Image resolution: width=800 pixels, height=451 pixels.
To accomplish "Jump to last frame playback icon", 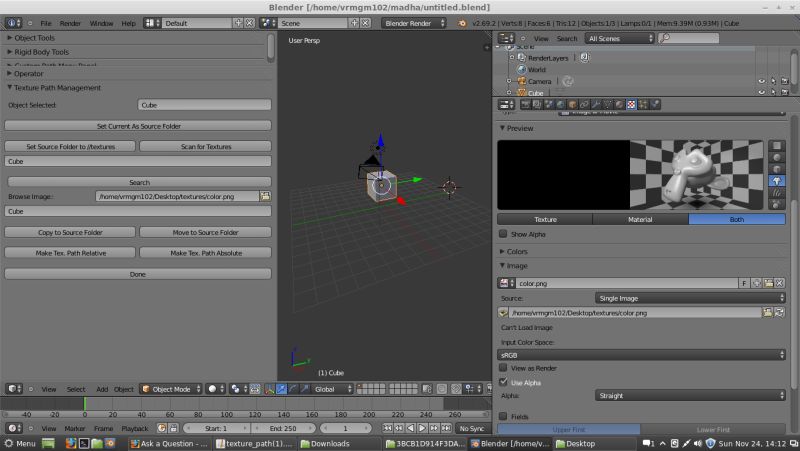I will [446, 428].
